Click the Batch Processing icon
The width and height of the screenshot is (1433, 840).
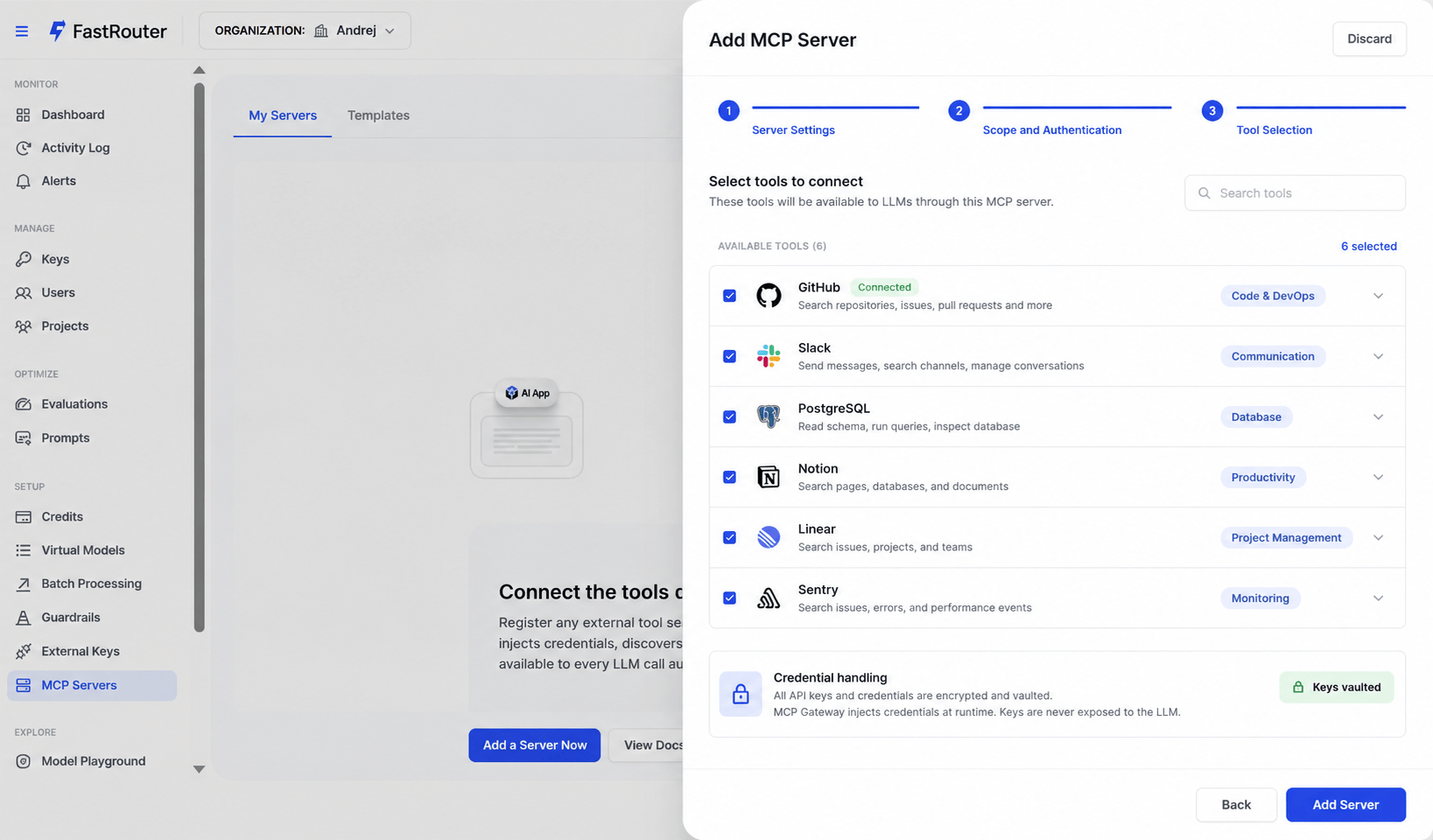pos(24,584)
